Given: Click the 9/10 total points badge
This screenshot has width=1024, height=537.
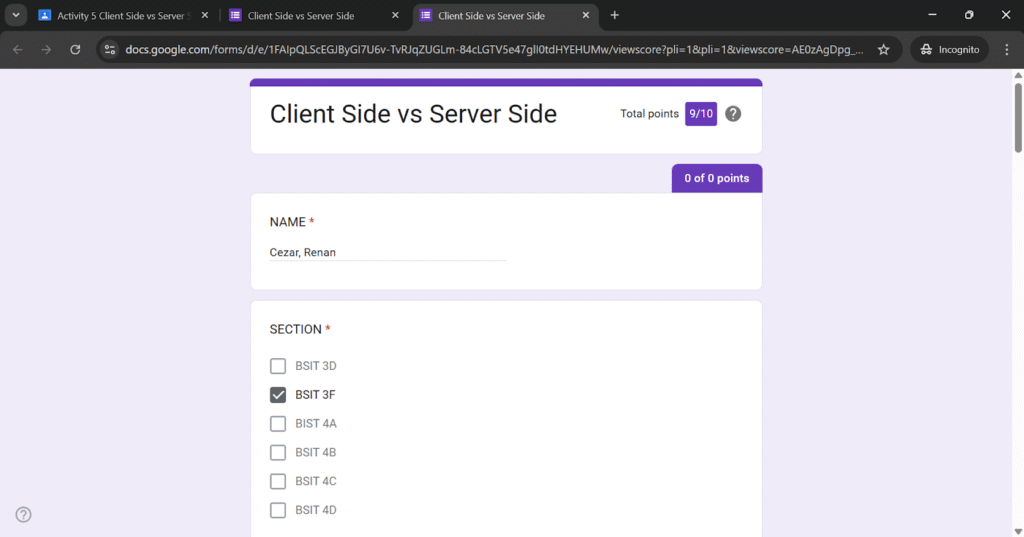Looking at the screenshot, I should pyautogui.click(x=701, y=114).
